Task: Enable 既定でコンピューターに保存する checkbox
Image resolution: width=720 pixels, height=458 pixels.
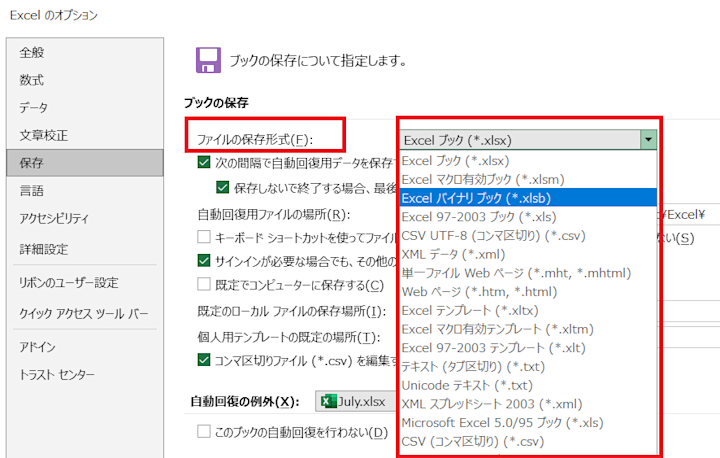Action: tap(204, 284)
